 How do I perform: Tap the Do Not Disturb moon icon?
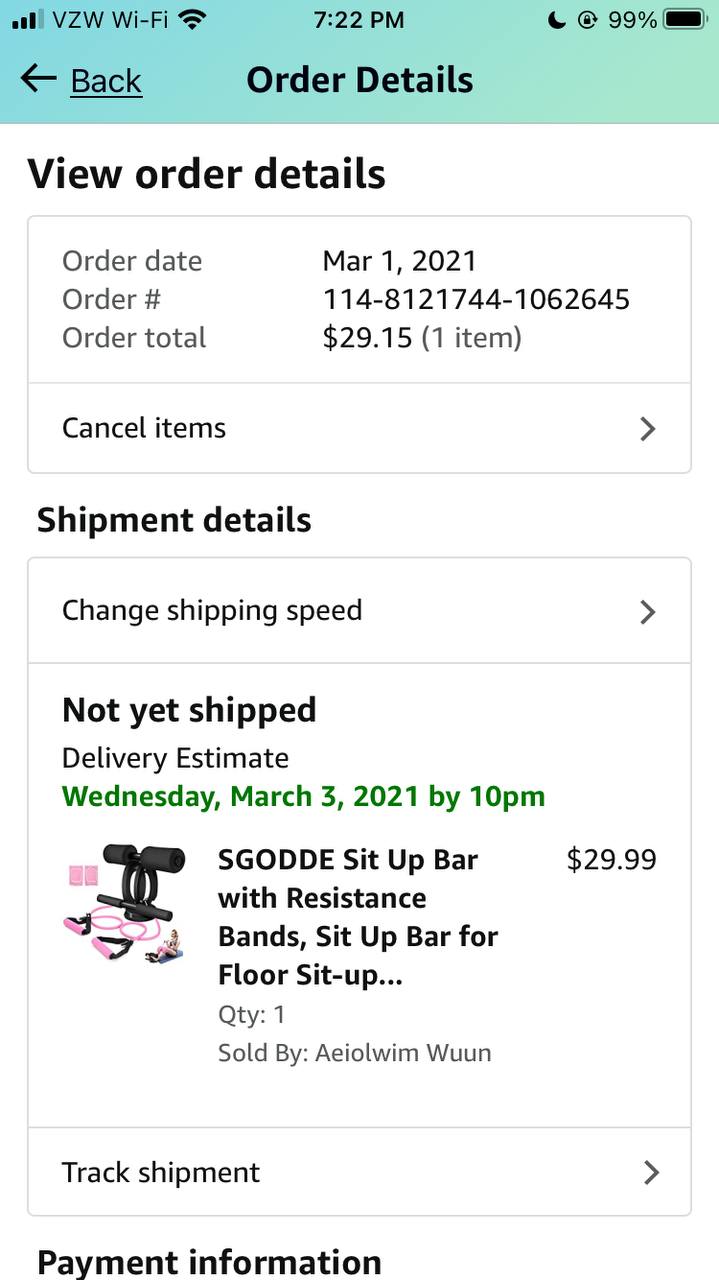[x=557, y=19]
